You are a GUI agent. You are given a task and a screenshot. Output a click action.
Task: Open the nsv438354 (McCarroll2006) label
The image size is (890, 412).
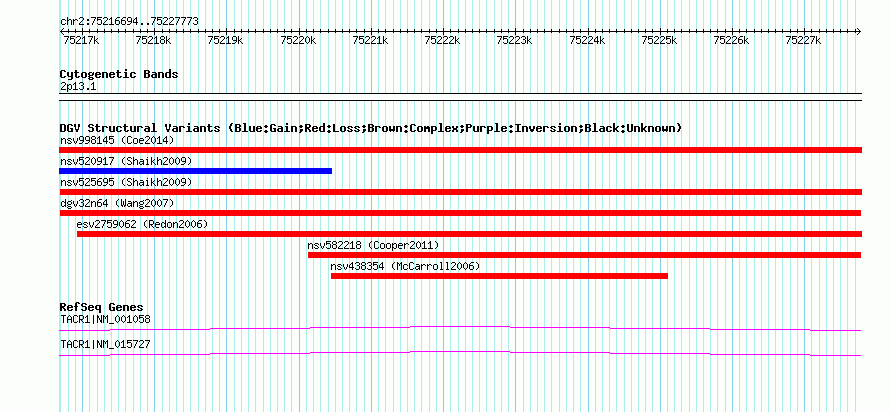[x=405, y=266]
